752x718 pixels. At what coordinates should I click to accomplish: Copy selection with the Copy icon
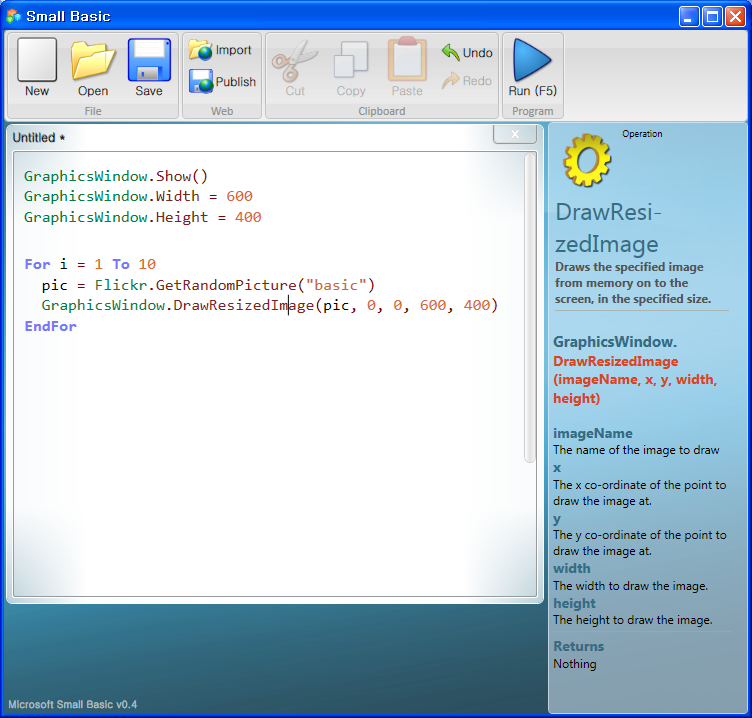(x=351, y=68)
